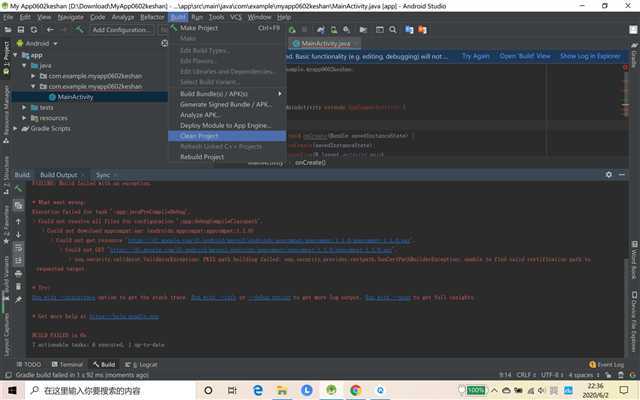Click the hammer icon in Build panel sidebar
Screen dimensions: 640x400
[18, 188]
